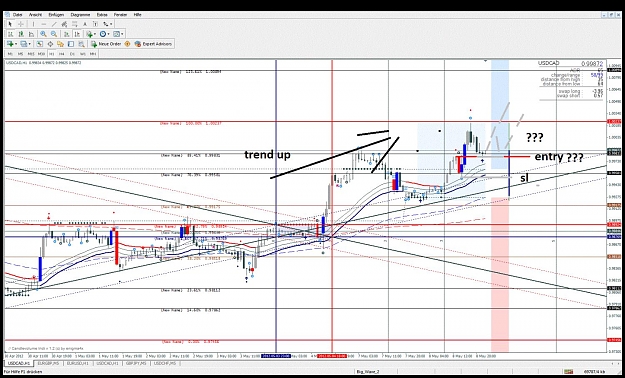Set timeframe to M5
Viewport: 625px width, 378px height.
[21, 54]
